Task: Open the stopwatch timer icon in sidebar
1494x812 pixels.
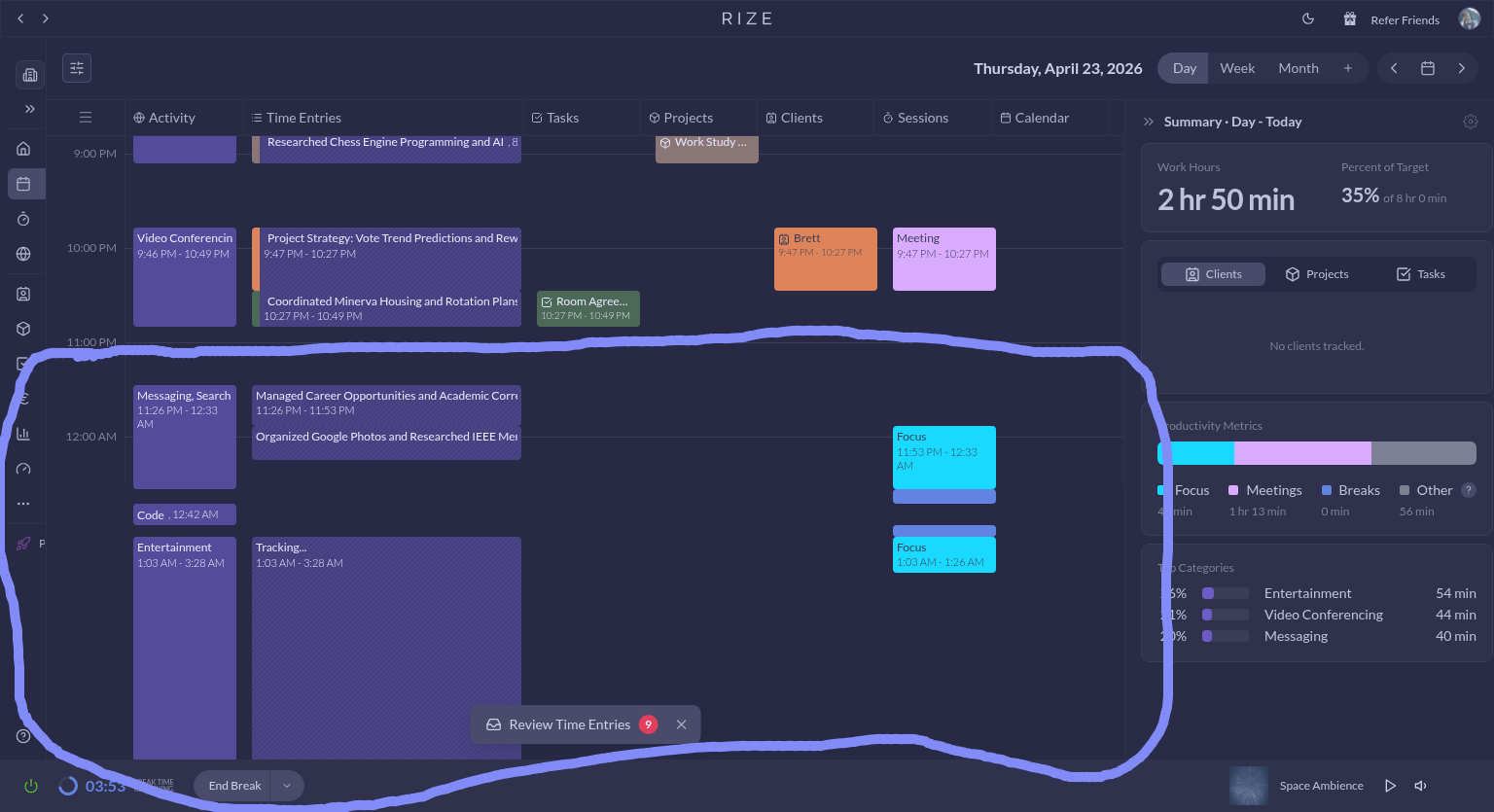Action: 23,219
